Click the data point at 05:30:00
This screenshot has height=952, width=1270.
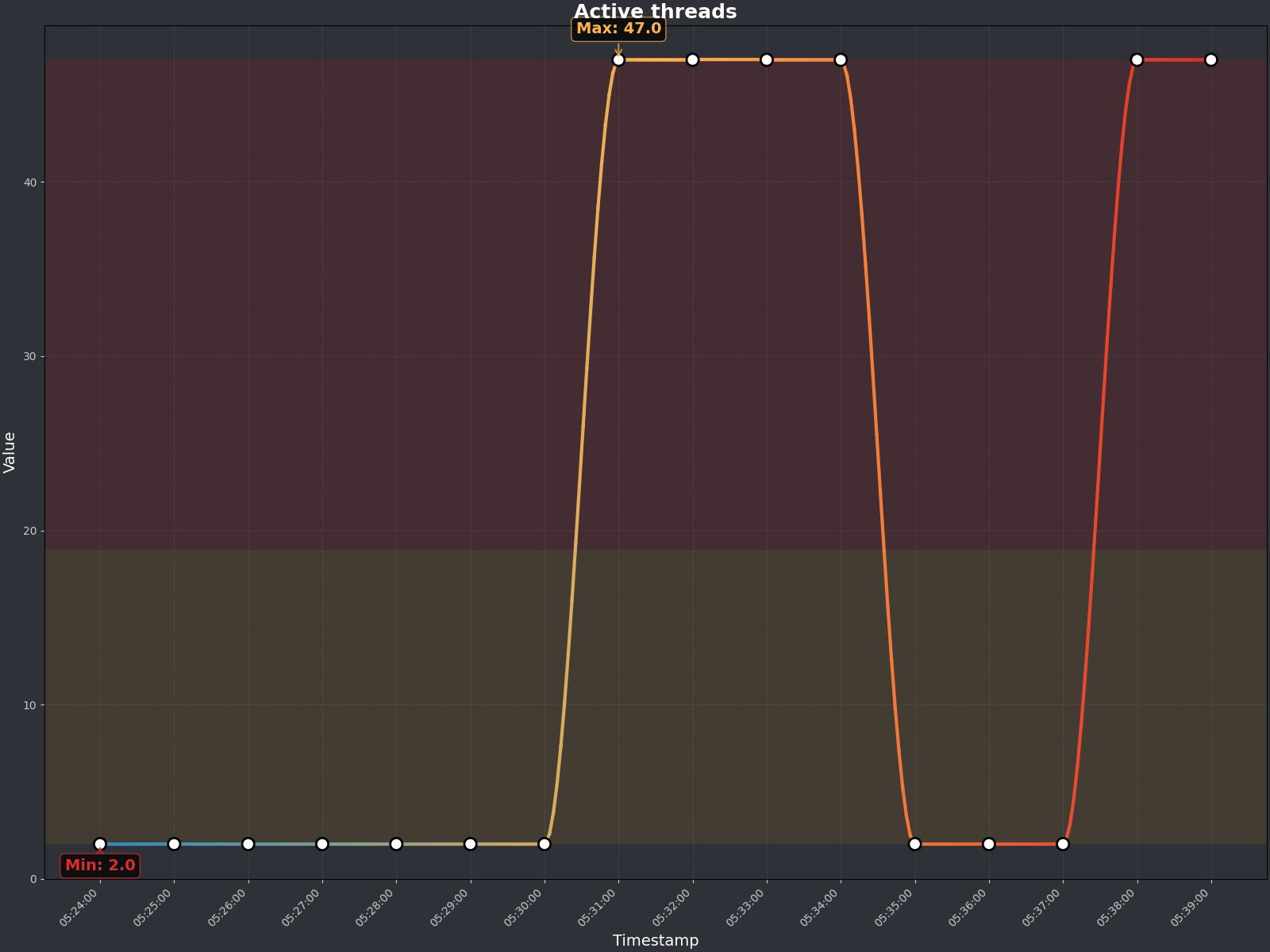click(545, 844)
